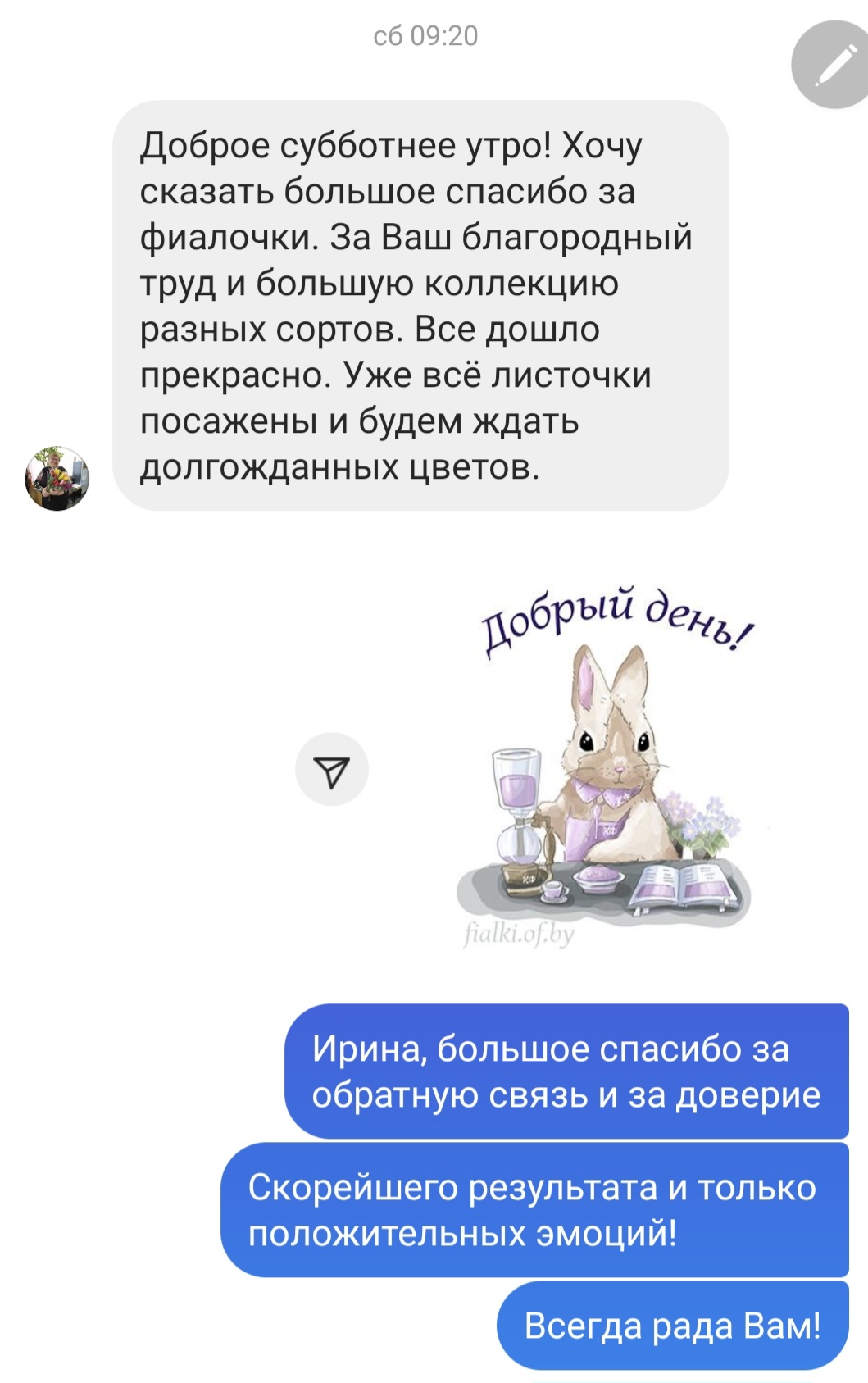Select the "Ирина, большое спасибо" sent message
This screenshot has height=1383, width=868.
pos(566,1071)
